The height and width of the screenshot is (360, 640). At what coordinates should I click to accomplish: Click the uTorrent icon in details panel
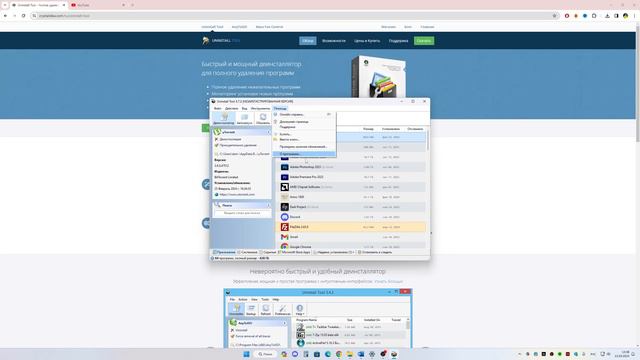pos(217,132)
